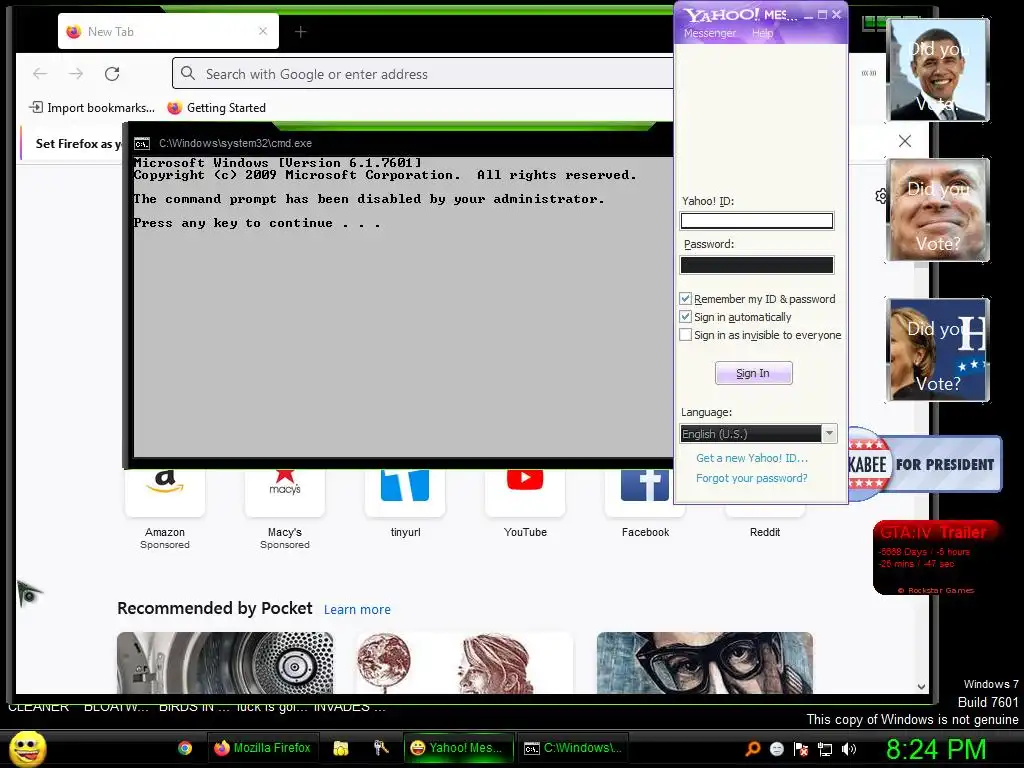This screenshot has width=1024, height=768.
Task: Click INVADES news ticker item
Action: coord(349,707)
